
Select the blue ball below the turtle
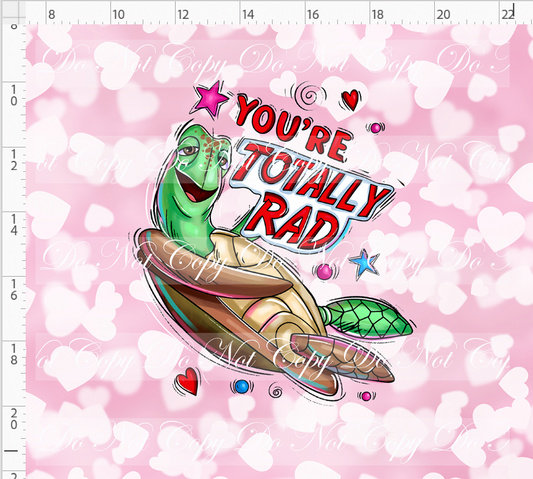pyautogui.click(x=242, y=386)
